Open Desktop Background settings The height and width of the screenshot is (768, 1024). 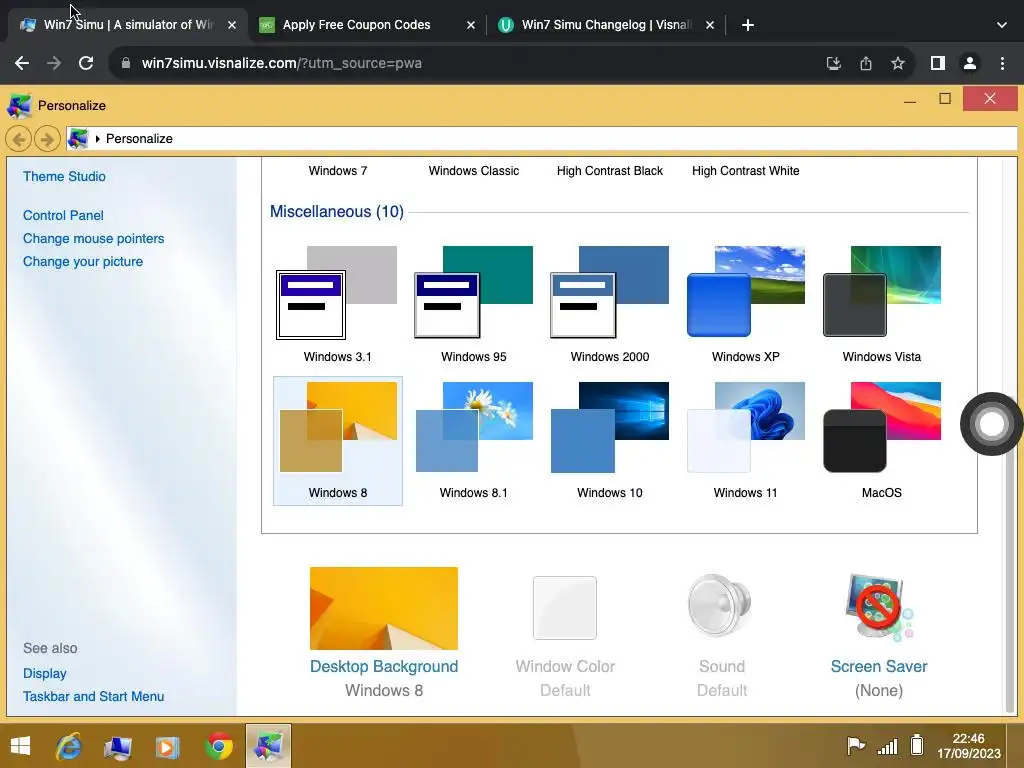point(384,632)
